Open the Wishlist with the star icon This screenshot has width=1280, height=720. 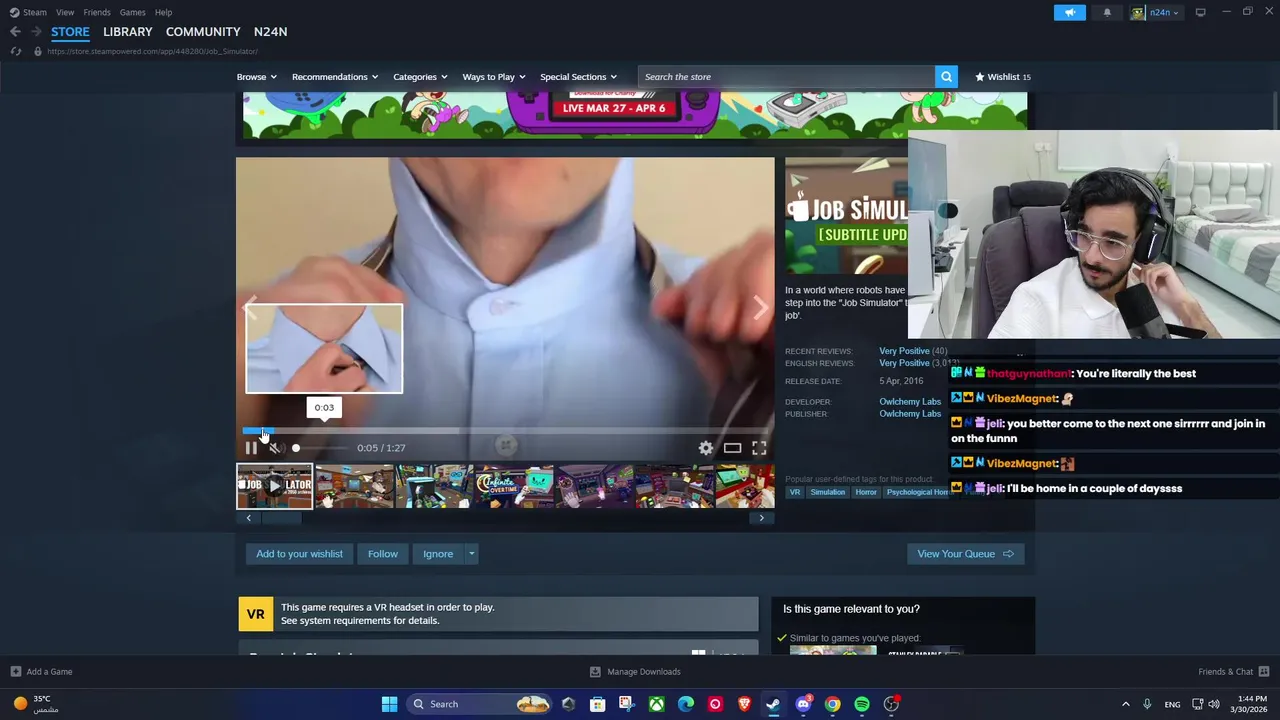[x=1003, y=77]
